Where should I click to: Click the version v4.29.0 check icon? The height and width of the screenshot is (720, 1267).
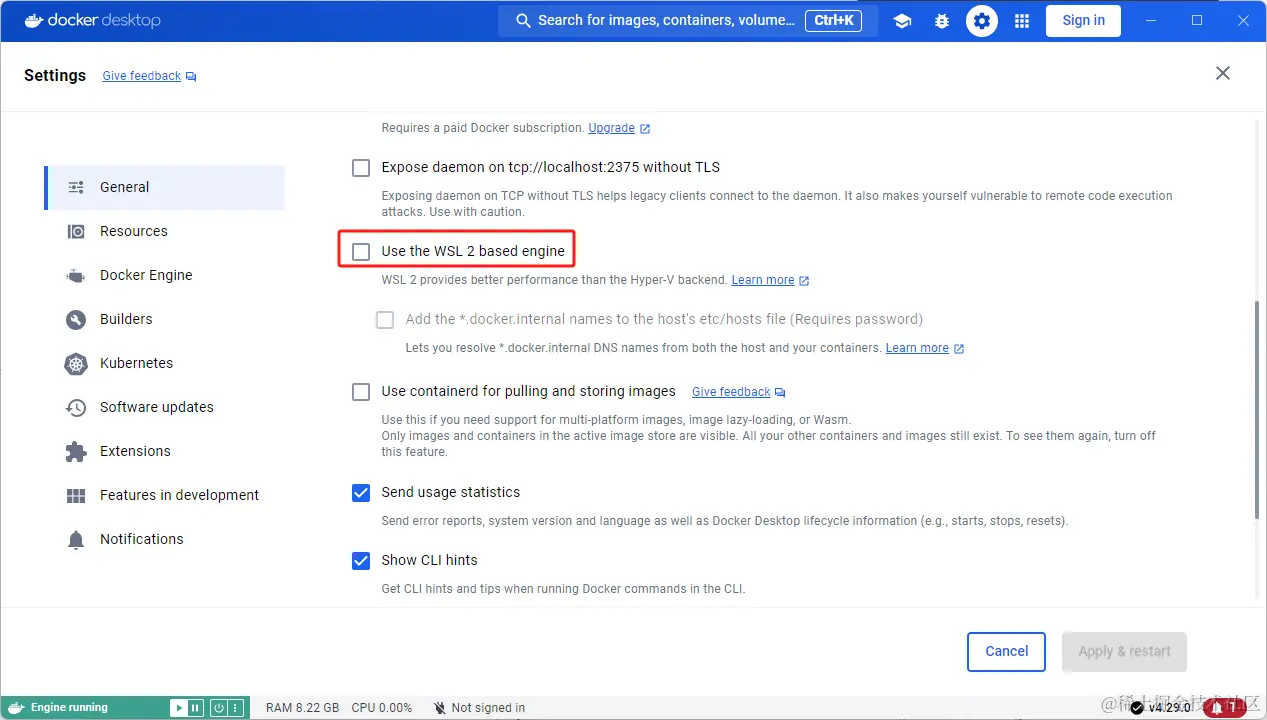tap(1137, 708)
